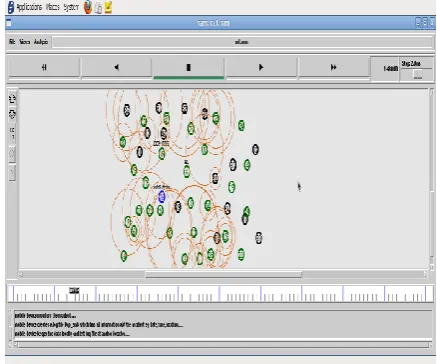Play the animation backward
Image resolution: width=437 pixels, height=364 pixels.
(x=116, y=67)
